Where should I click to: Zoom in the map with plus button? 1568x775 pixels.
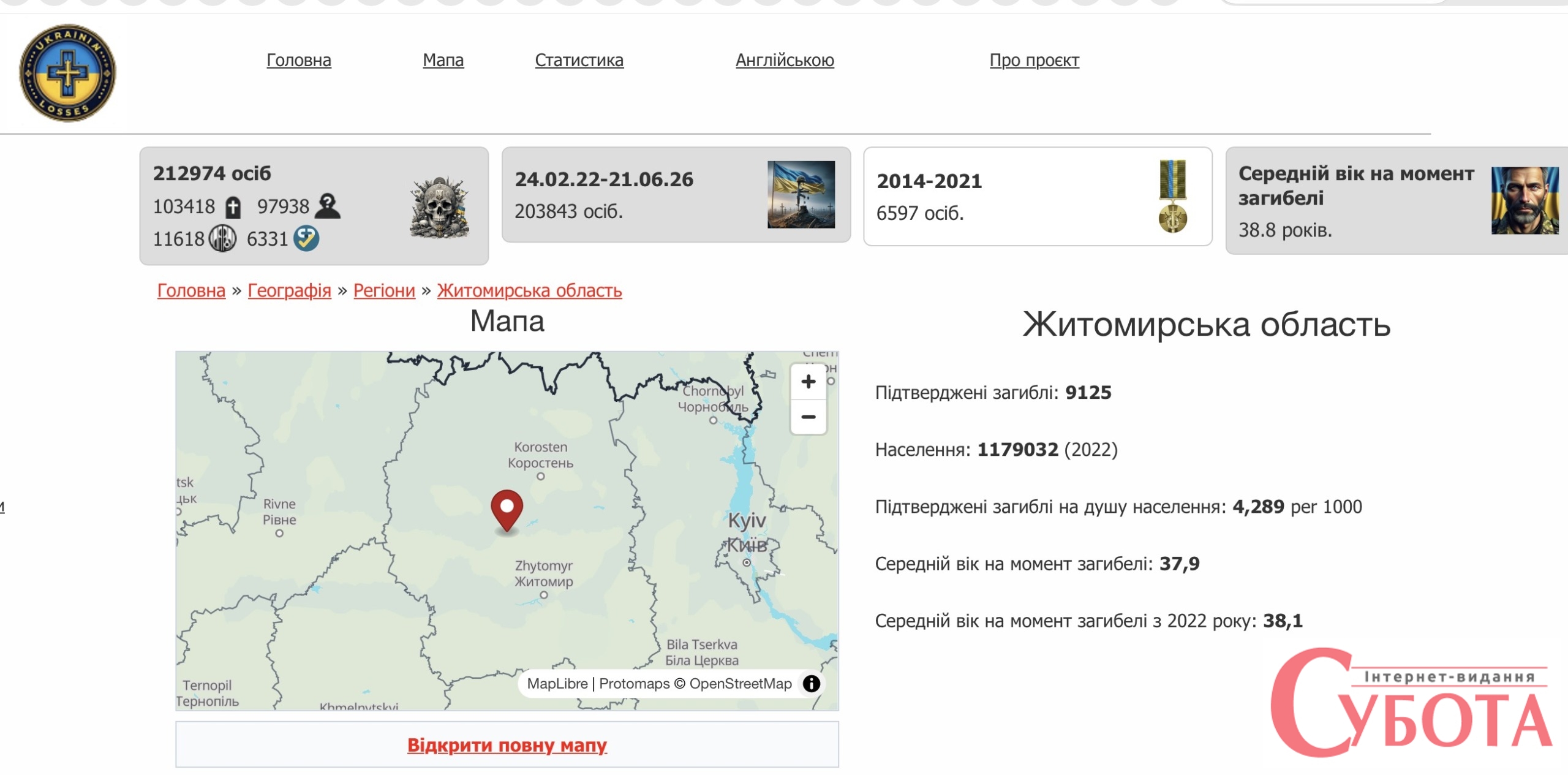[x=809, y=382]
